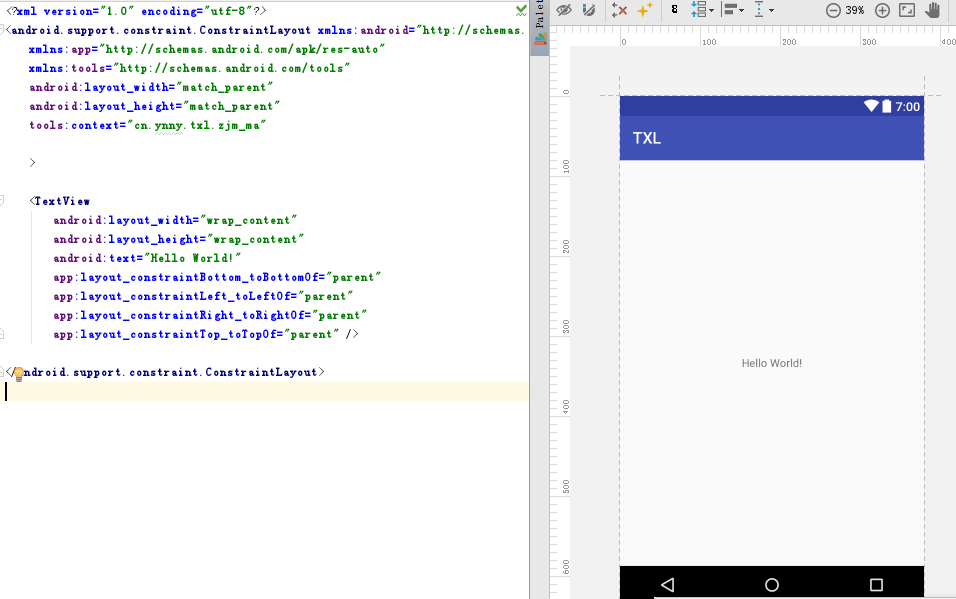Click the closing ConstraintLayout tag
This screenshot has width=956, height=599.
click(165, 372)
